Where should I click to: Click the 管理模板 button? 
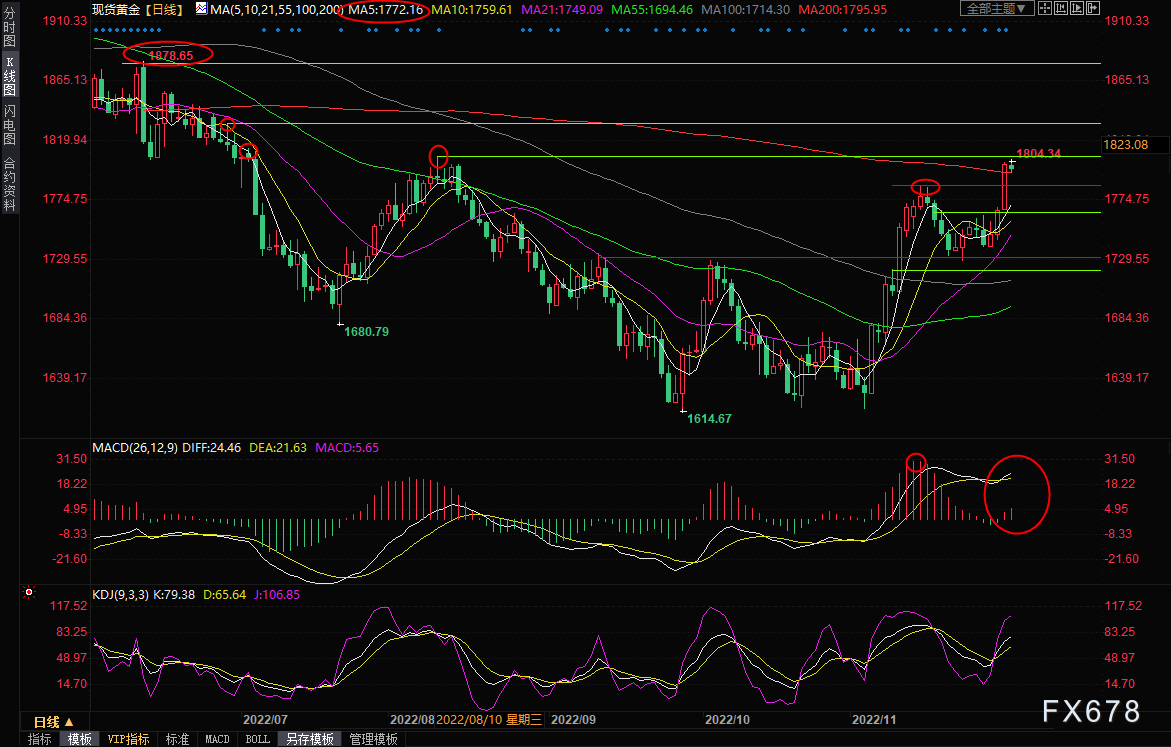coord(373,739)
